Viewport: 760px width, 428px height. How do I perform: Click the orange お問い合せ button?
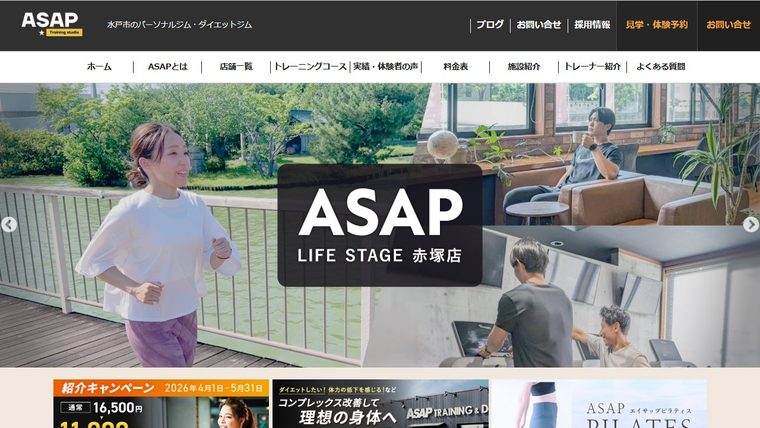pos(728,25)
